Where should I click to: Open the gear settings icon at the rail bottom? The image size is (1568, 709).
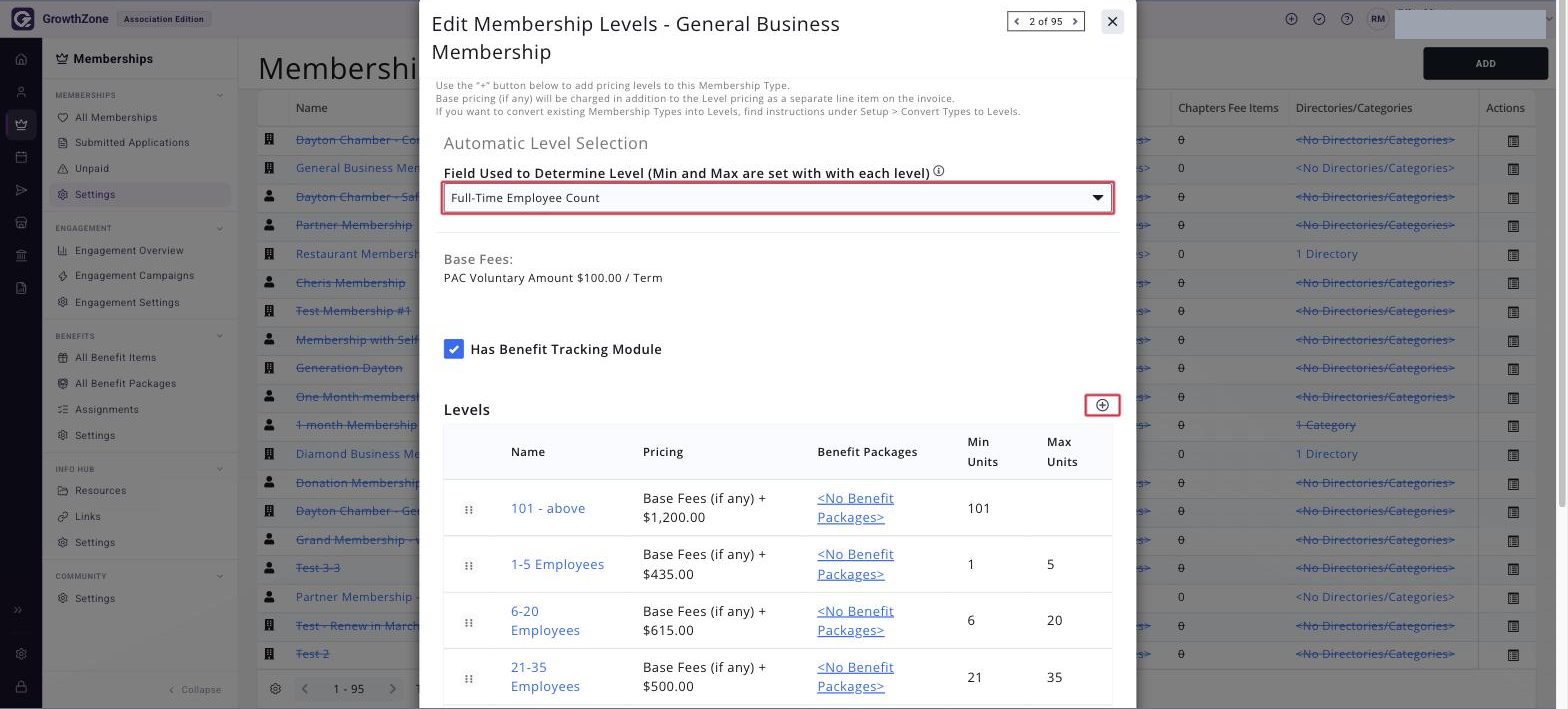coord(21,654)
